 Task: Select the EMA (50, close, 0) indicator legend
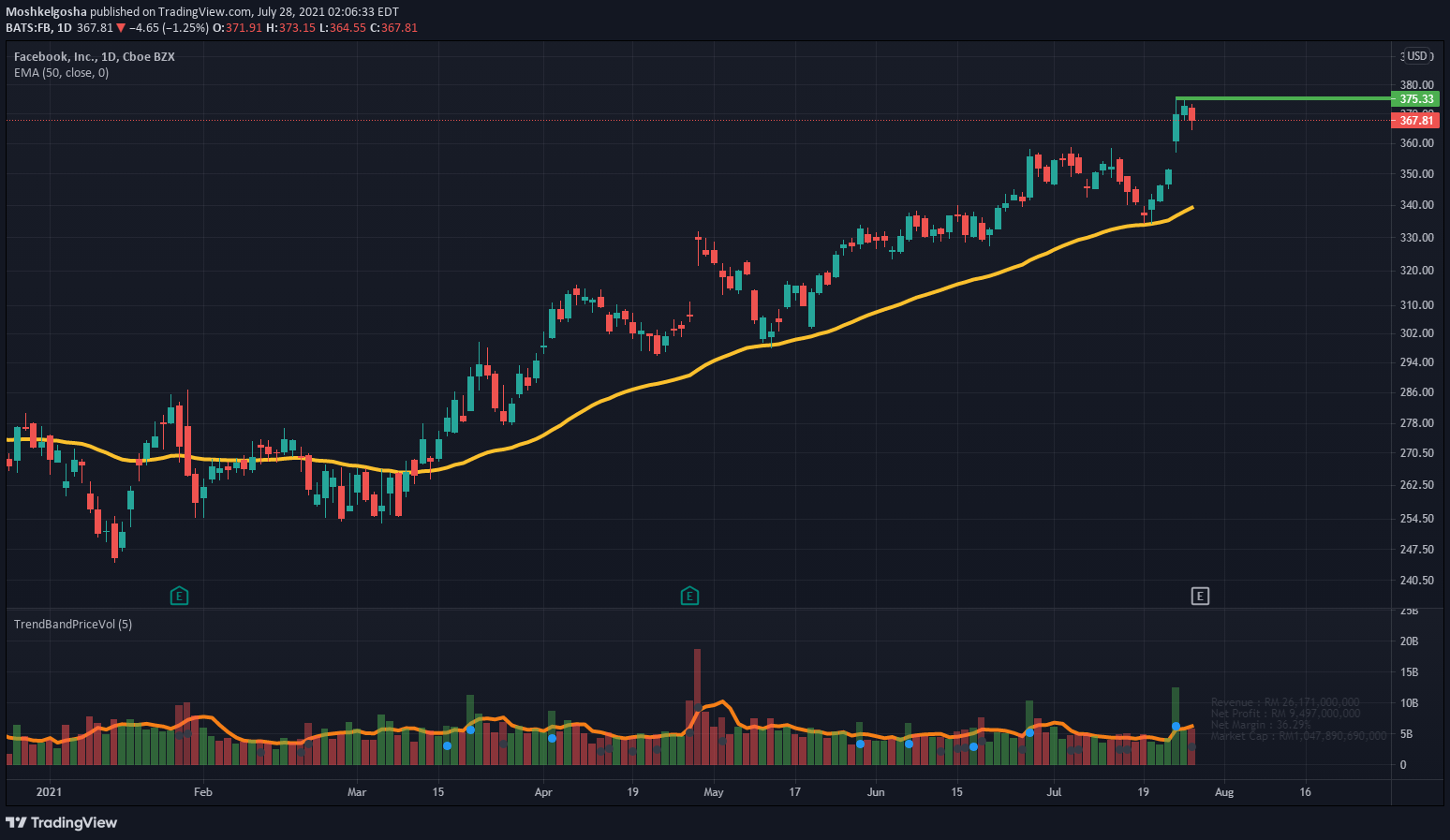[x=61, y=72]
